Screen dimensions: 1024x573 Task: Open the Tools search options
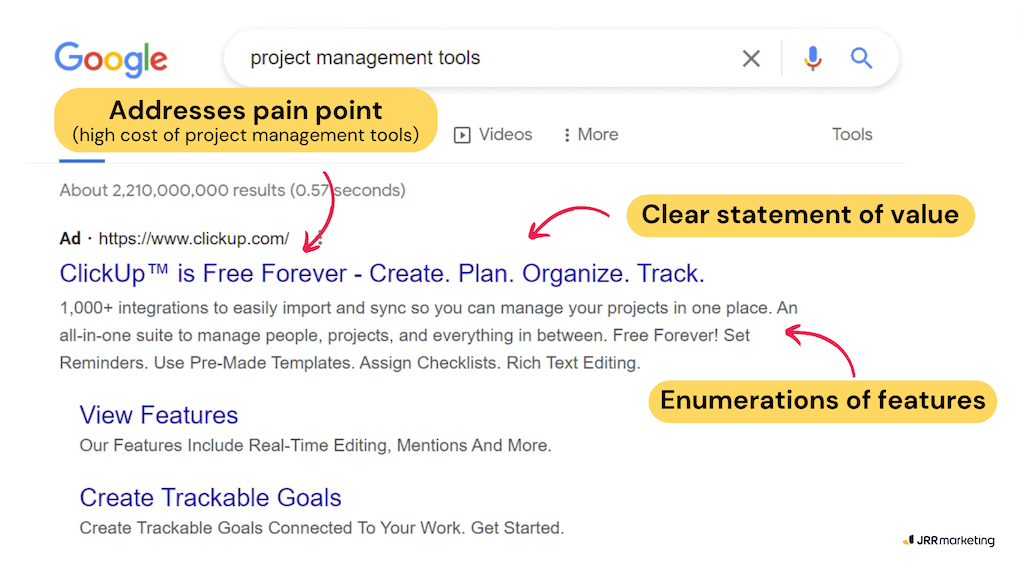pyautogui.click(x=852, y=135)
